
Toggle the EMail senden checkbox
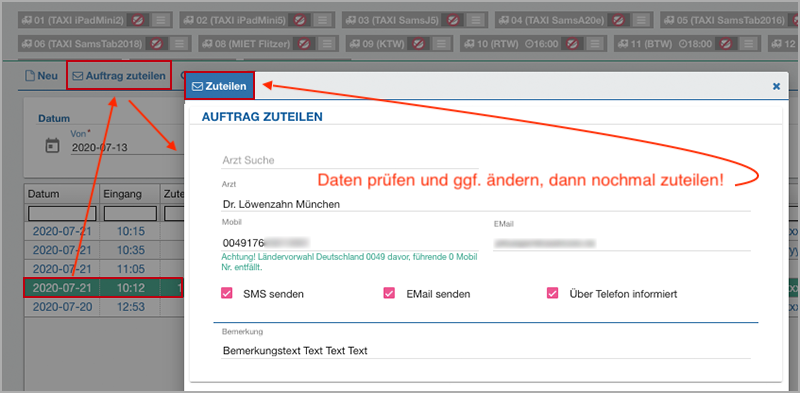389,293
